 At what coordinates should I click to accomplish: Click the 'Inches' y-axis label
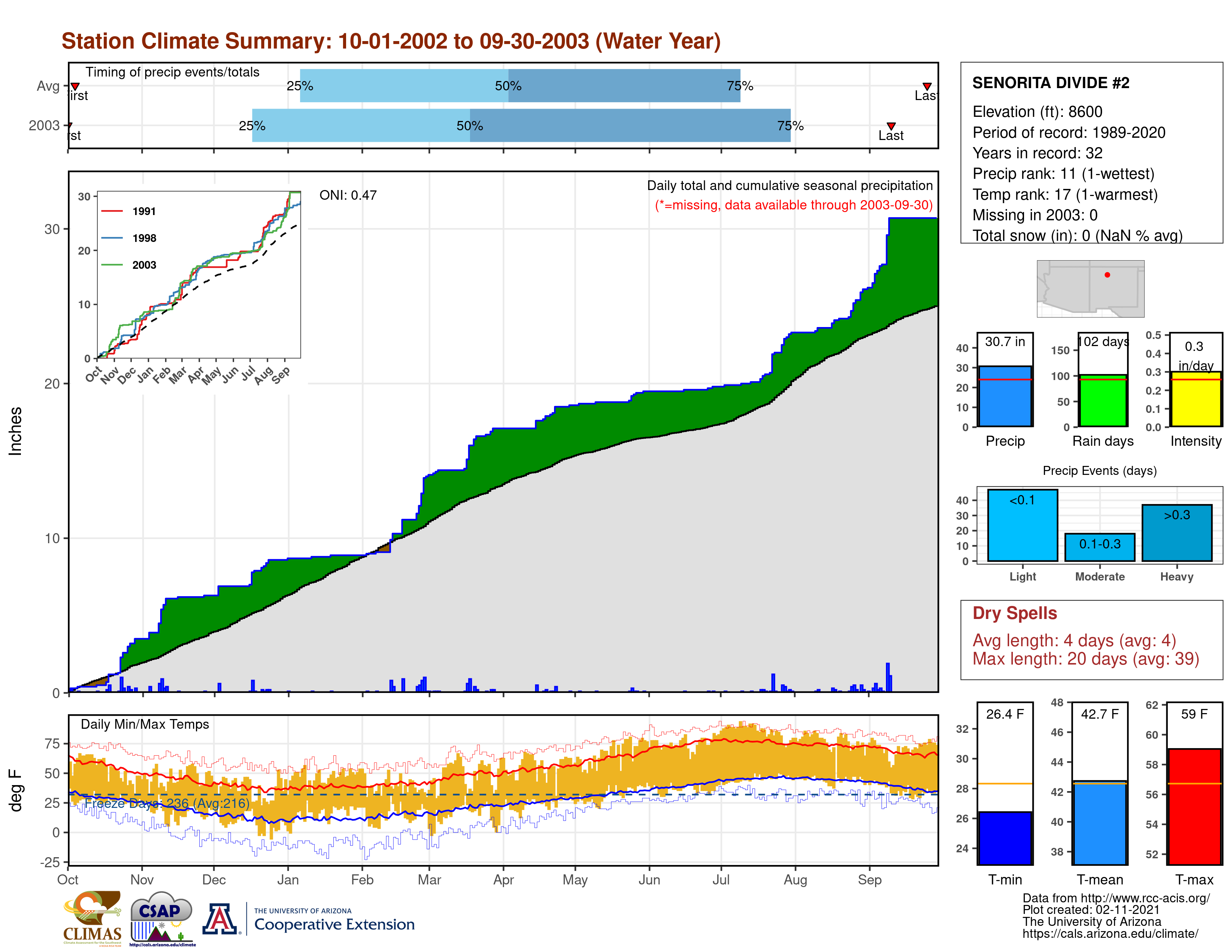[x=15, y=432]
